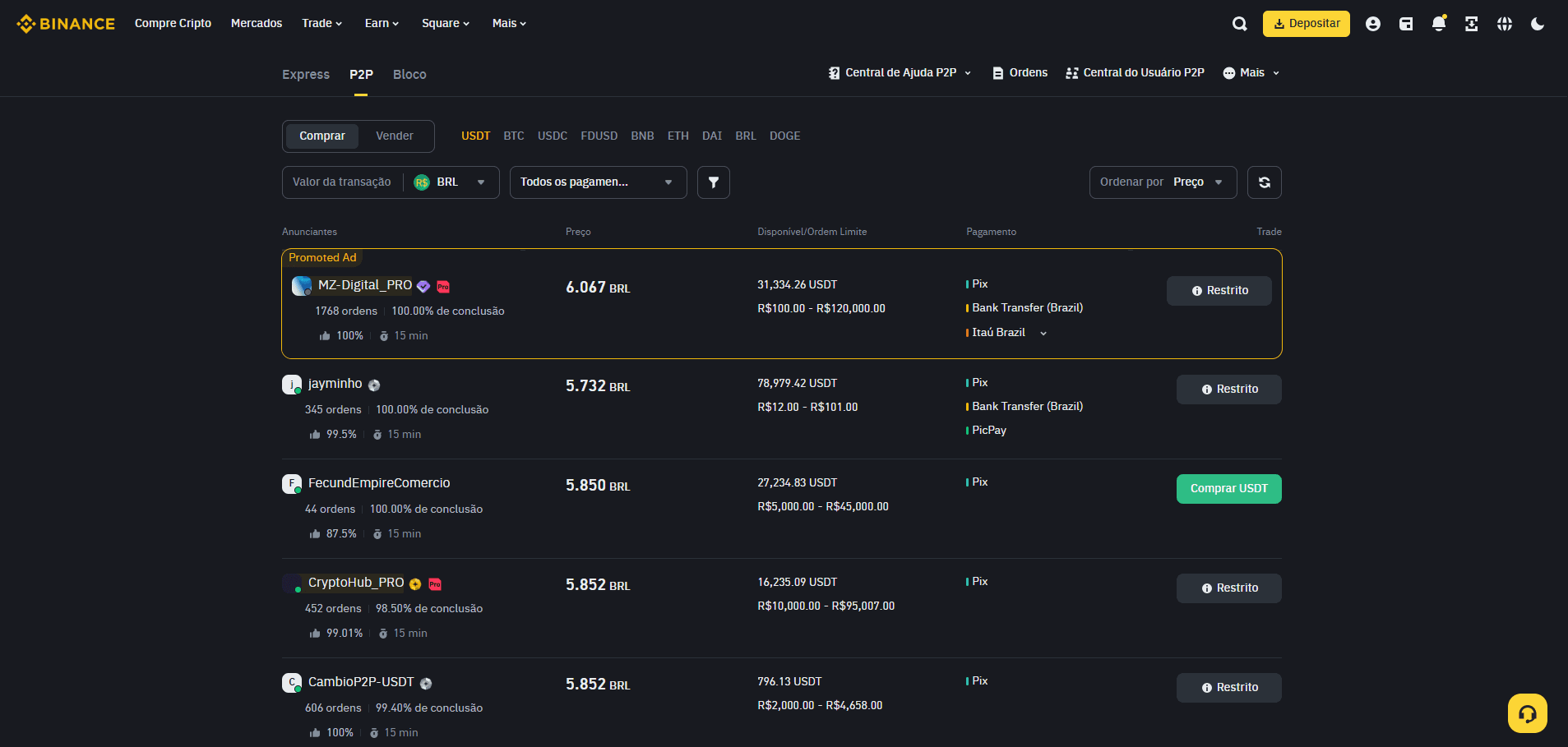Open FecundEmpireComercio advertiser profile name

click(379, 483)
